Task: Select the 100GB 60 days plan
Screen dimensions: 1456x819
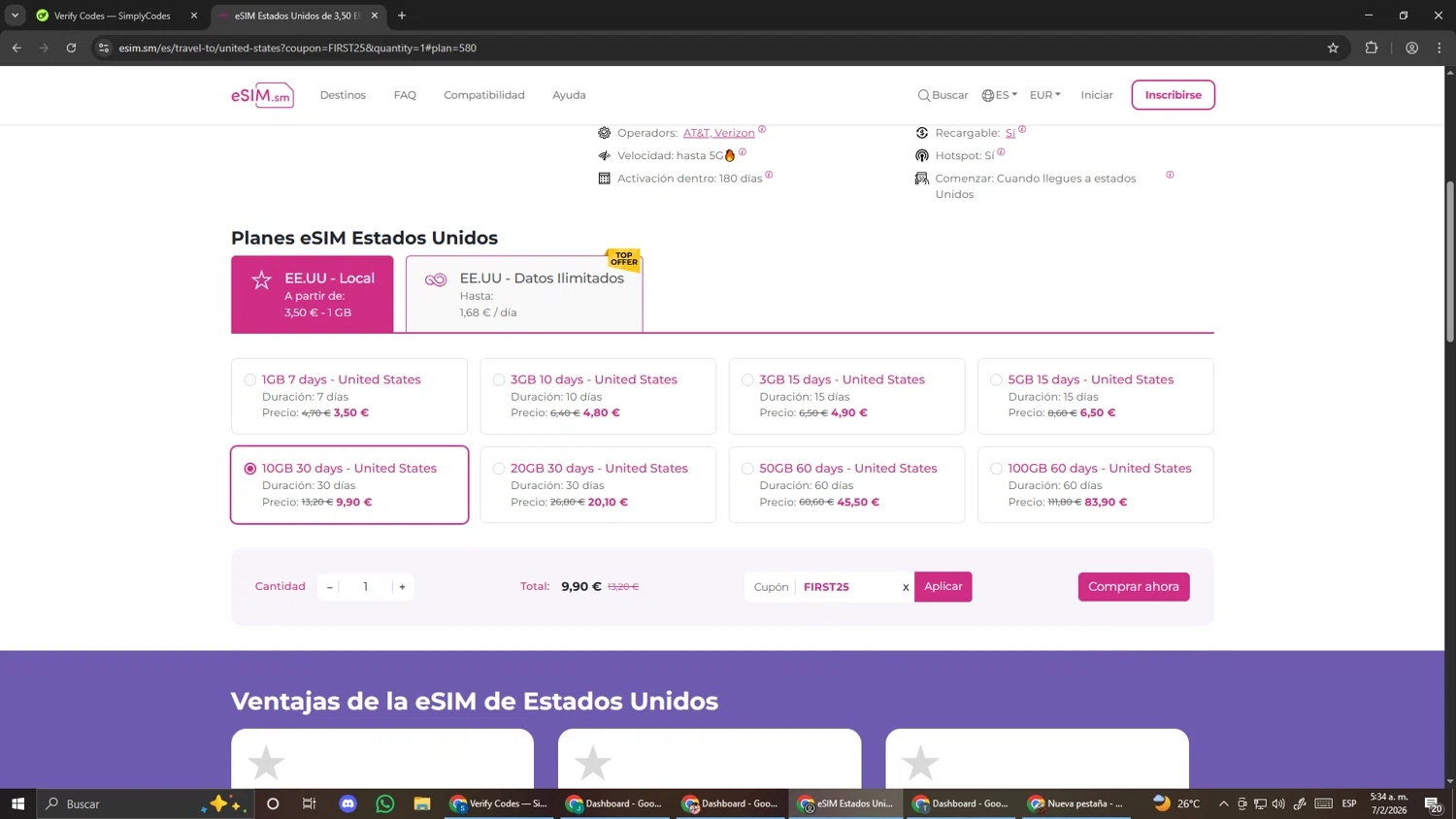Action: tap(1095, 485)
